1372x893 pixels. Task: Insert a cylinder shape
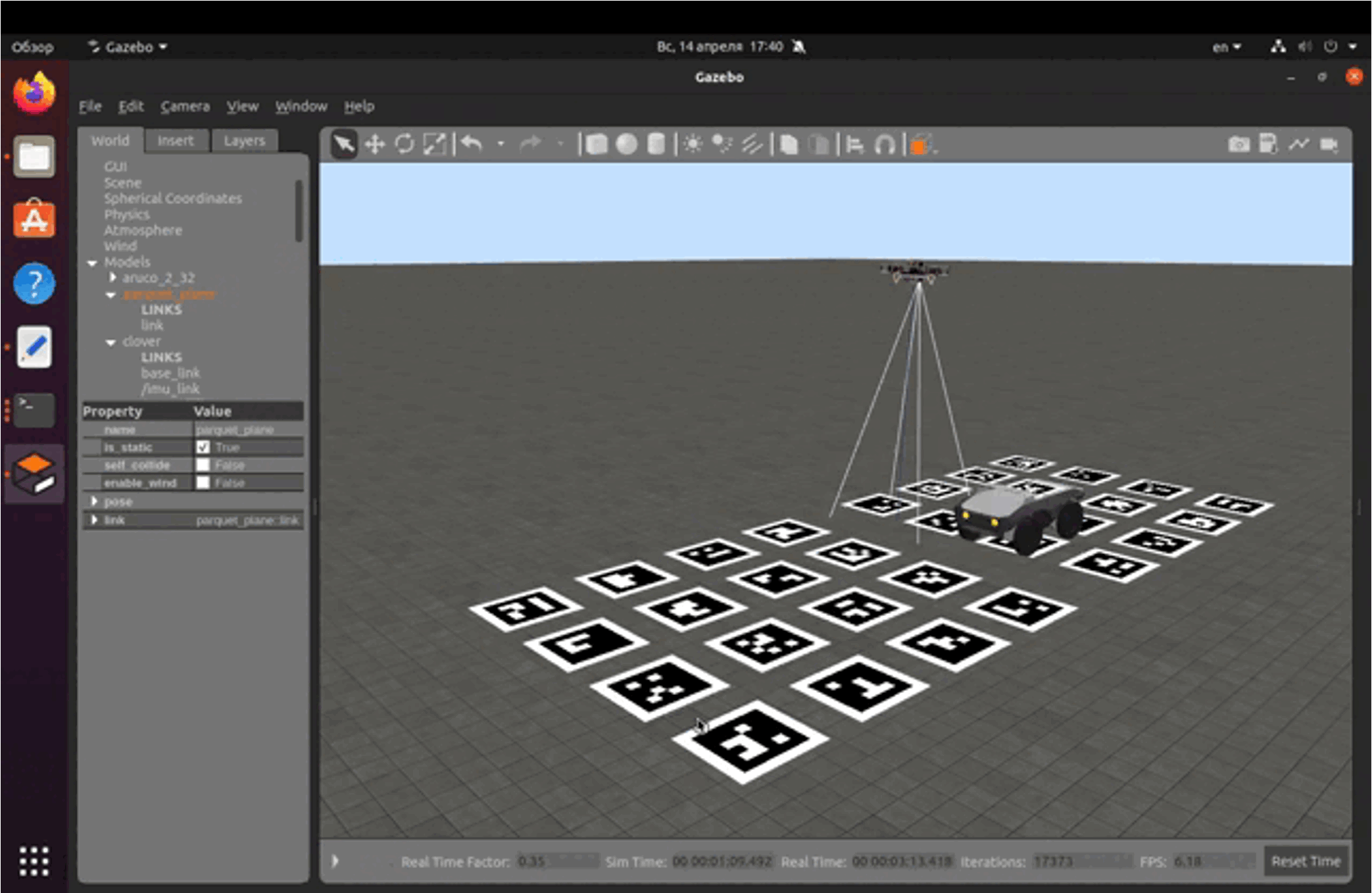[656, 144]
